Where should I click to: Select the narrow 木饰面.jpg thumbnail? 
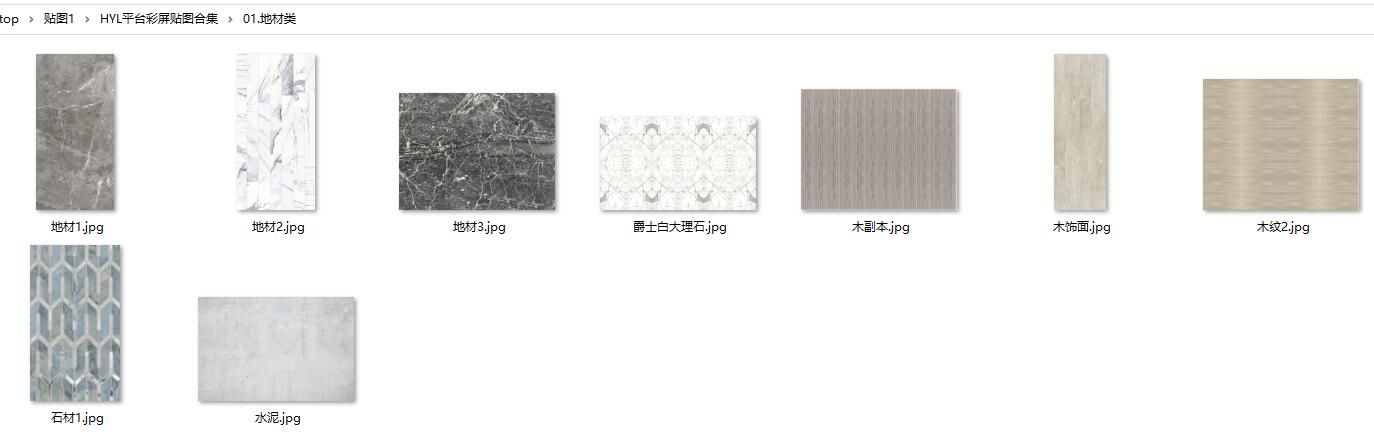click(1080, 132)
